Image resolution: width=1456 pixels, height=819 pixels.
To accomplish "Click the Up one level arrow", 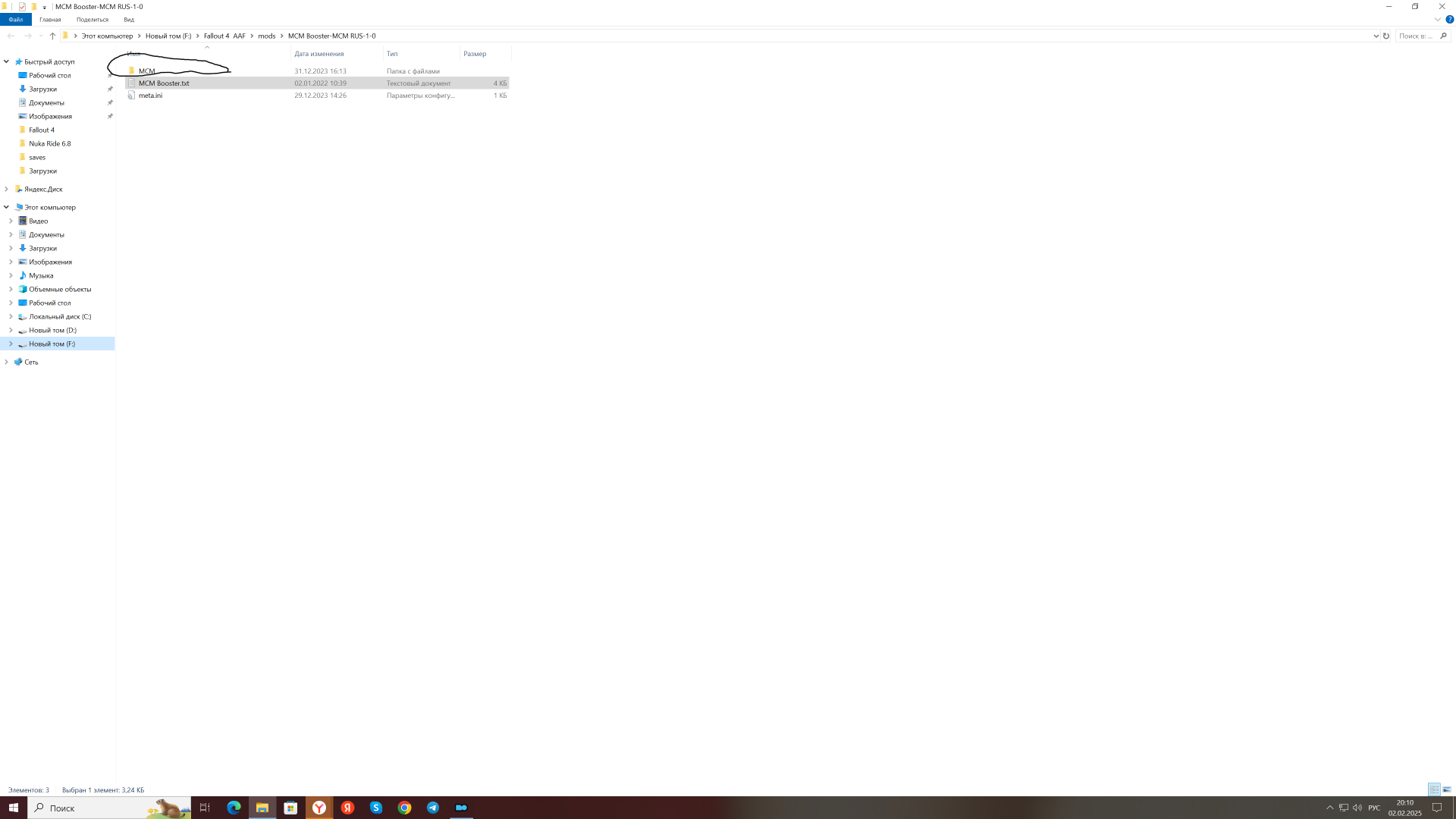I will tap(52, 36).
